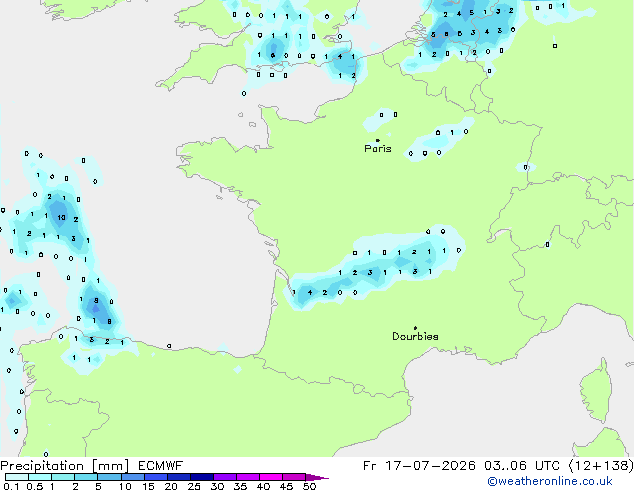Select legend swatch between 10 and 15

(x=132, y=477)
